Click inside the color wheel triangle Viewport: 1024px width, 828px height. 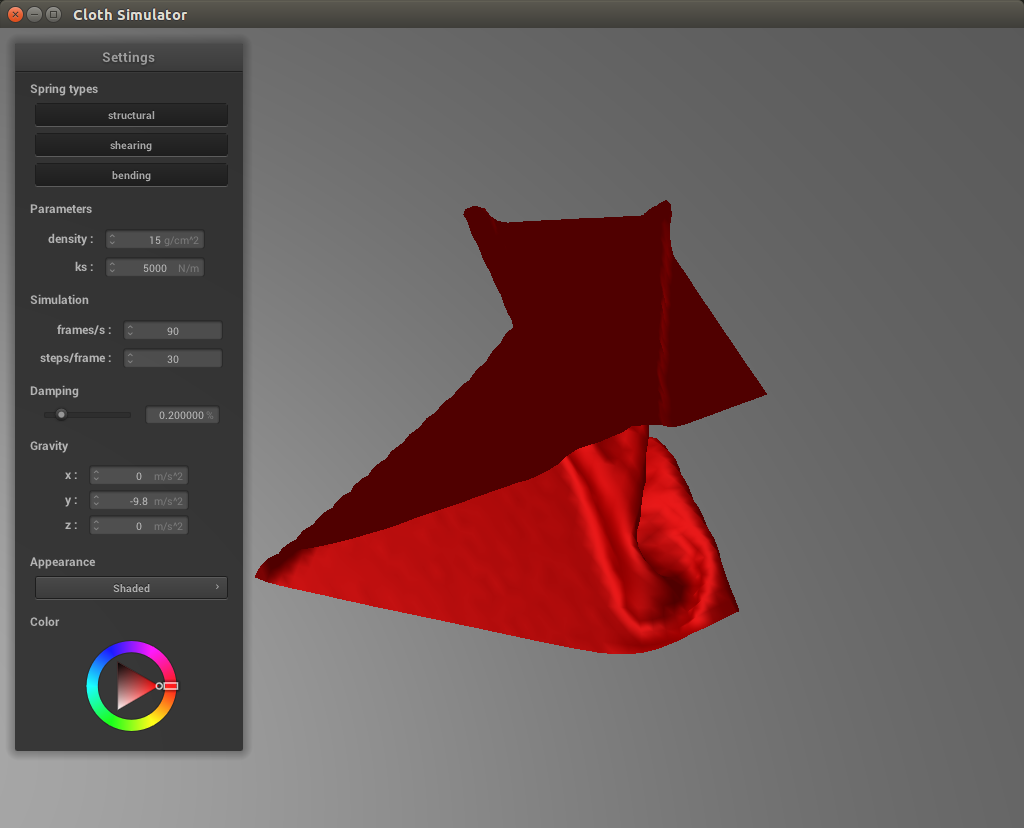pos(130,686)
